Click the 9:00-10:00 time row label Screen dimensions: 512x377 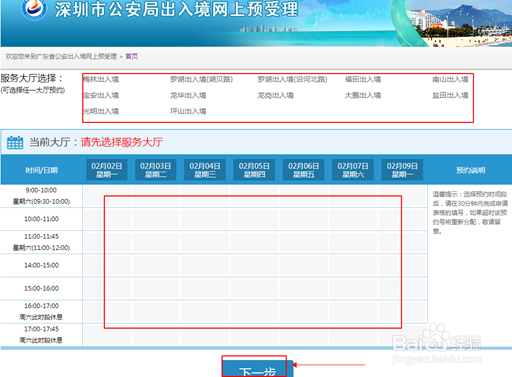click(41, 190)
